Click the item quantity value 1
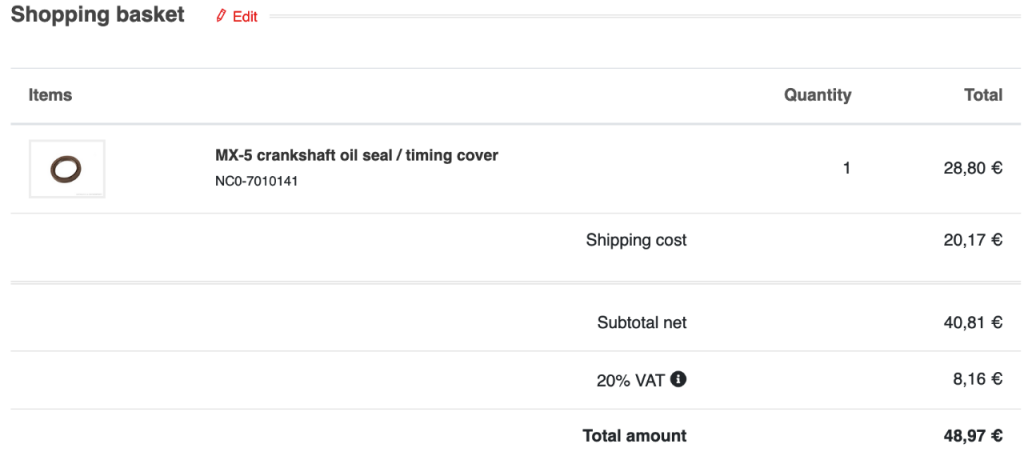1024x460 pixels. tap(847, 169)
